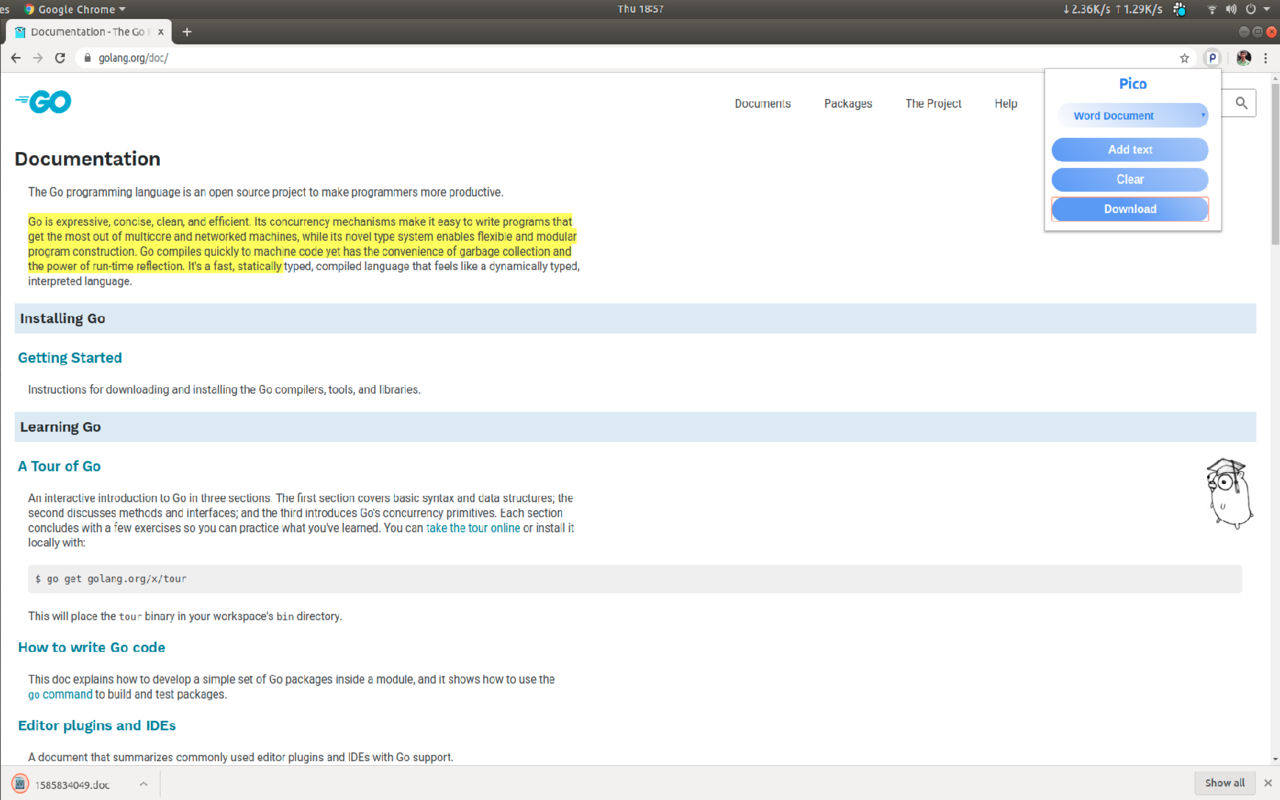
Task: Click the Download button in Pico
Action: (1130, 209)
